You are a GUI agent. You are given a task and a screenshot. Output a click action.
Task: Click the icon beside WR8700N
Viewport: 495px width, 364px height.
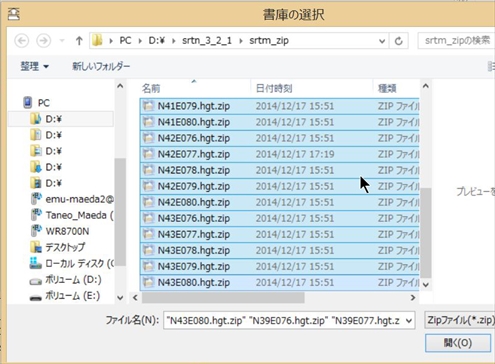tap(36, 231)
